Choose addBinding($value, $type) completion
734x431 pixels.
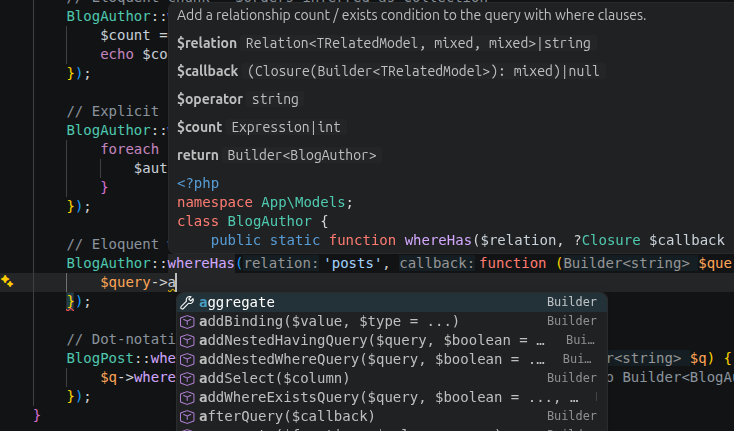392,321
